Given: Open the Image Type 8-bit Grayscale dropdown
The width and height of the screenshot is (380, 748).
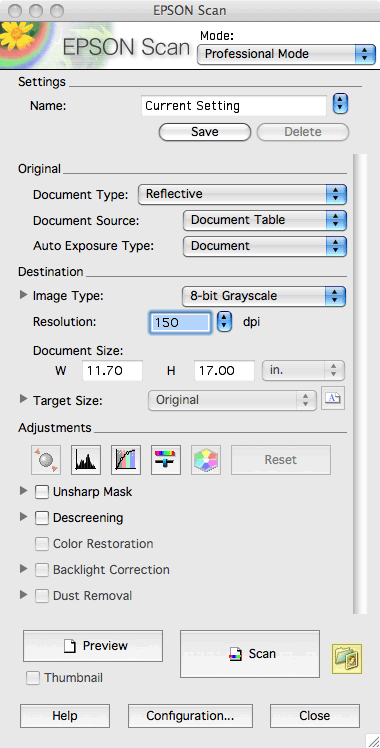Looking at the screenshot, I should click(265, 296).
